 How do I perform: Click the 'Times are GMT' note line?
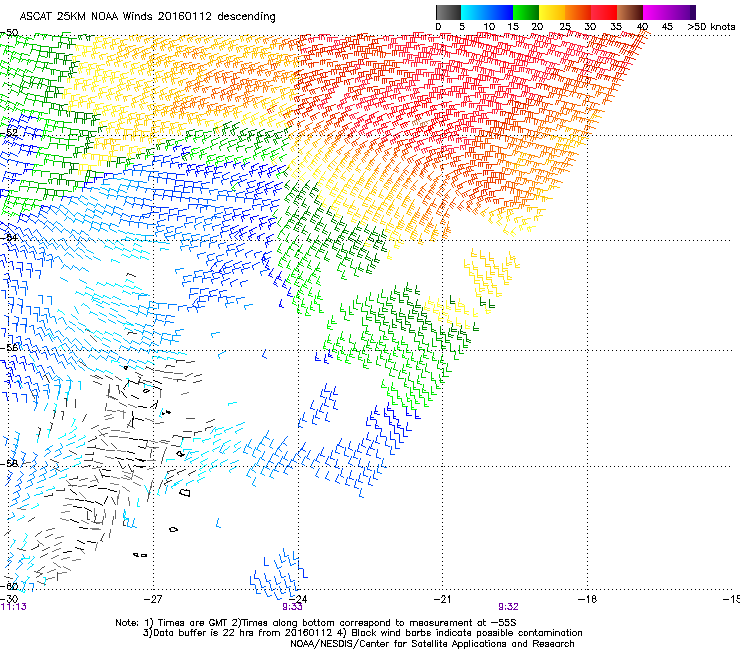(316, 623)
